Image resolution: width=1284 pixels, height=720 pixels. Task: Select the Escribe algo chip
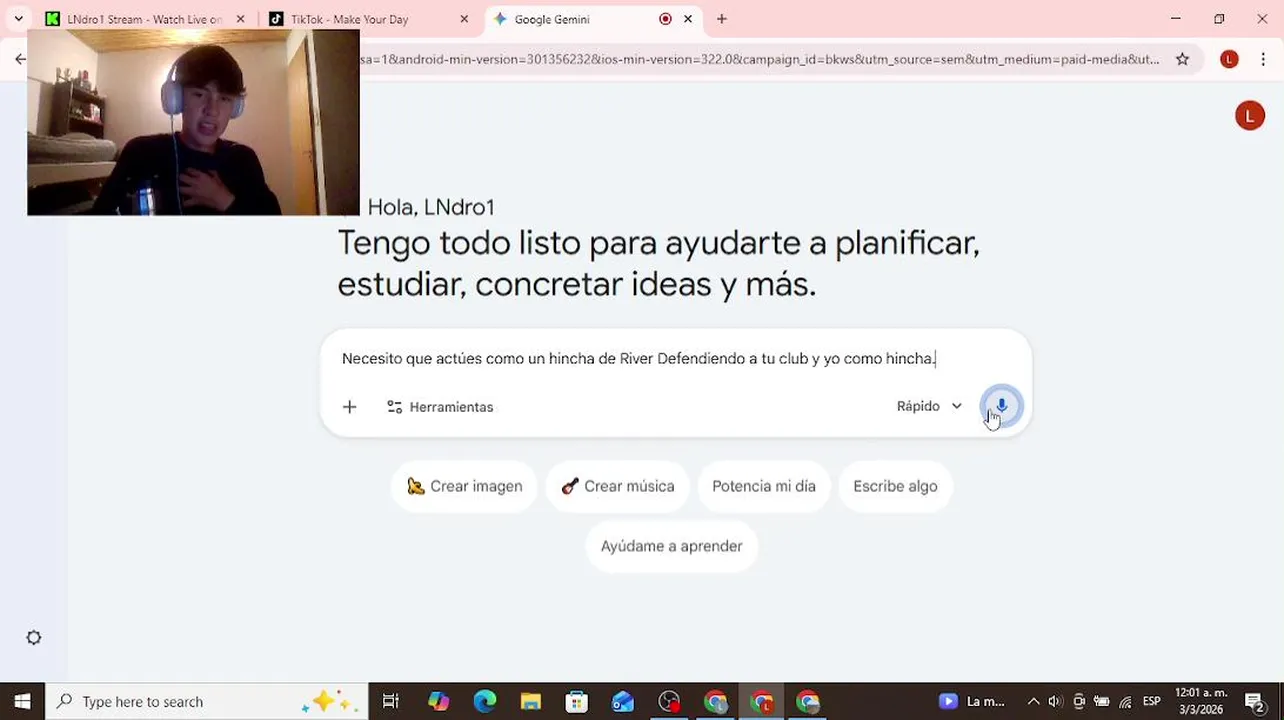coord(895,486)
